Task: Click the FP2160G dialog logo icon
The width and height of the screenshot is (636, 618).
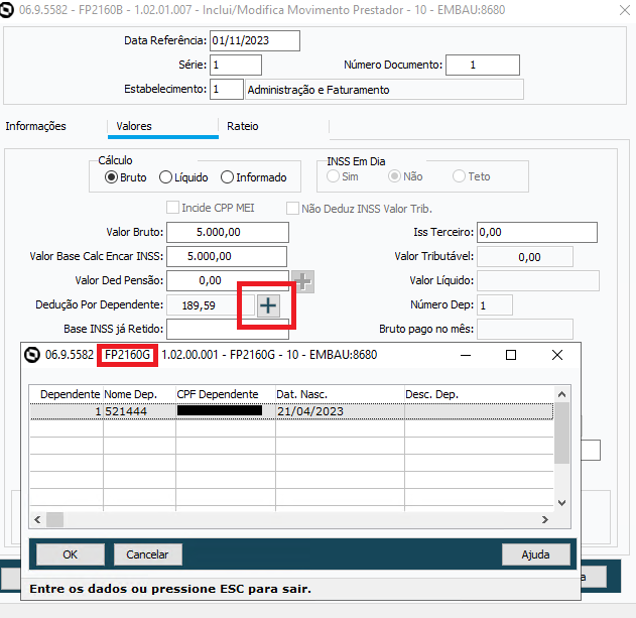Action: 32,355
